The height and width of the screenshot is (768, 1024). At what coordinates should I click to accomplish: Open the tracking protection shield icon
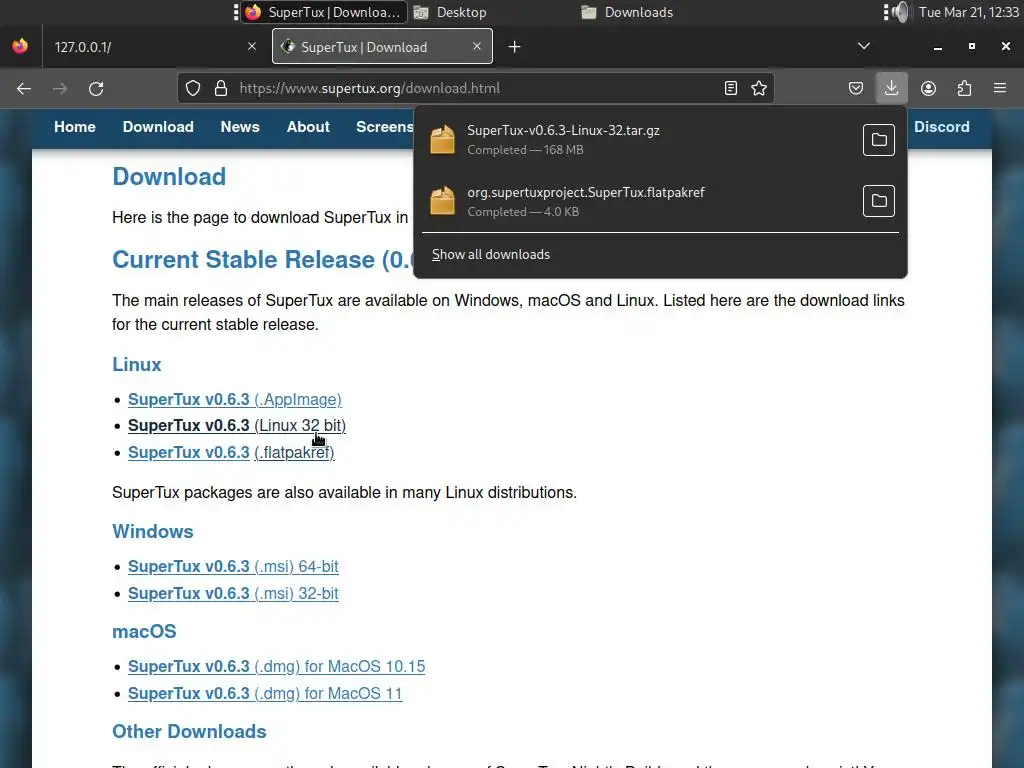pyautogui.click(x=193, y=88)
